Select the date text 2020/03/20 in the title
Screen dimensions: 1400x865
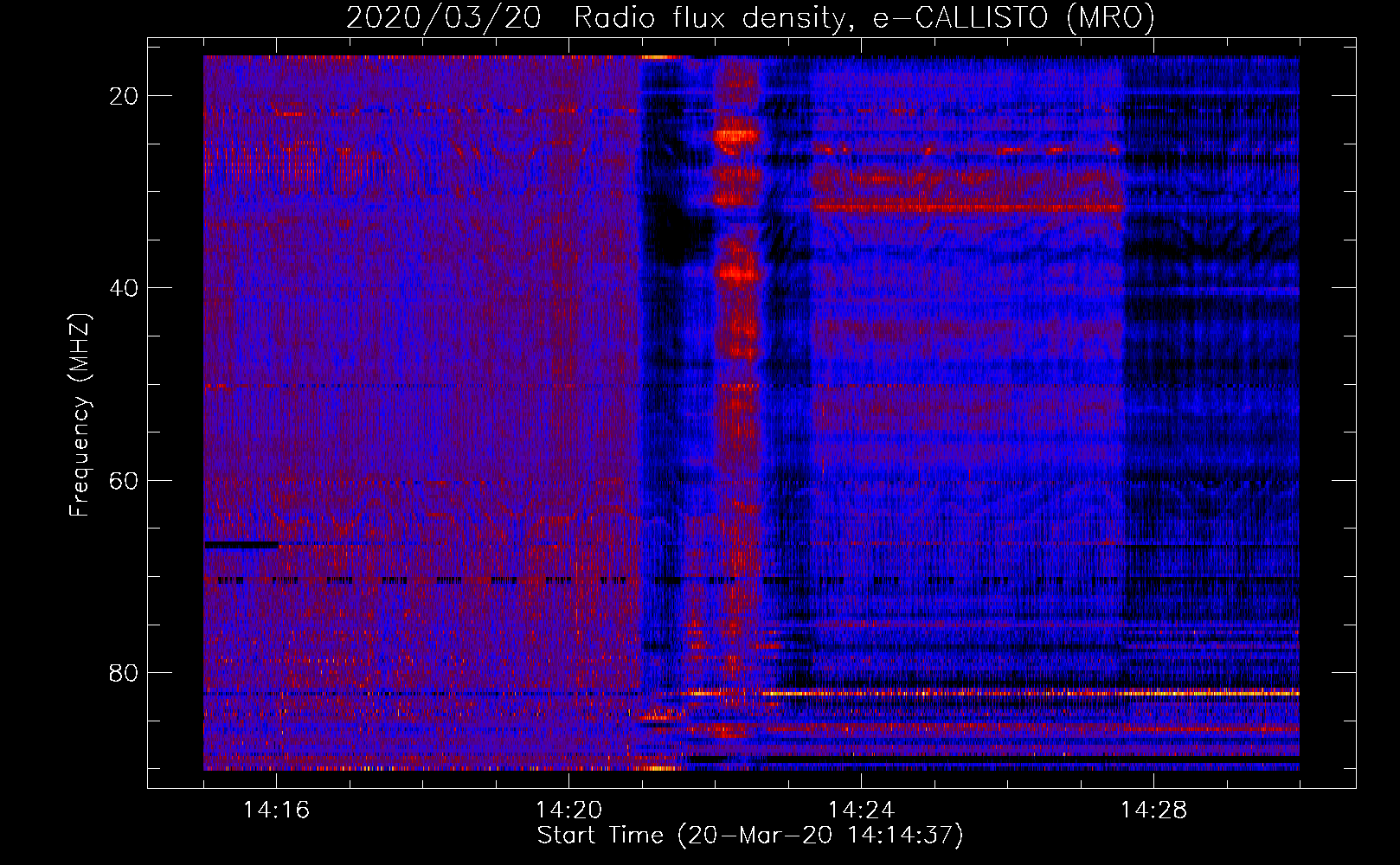(x=444, y=17)
